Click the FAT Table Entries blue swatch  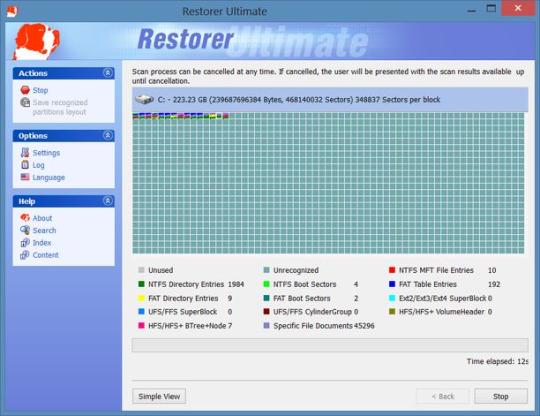coord(392,284)
